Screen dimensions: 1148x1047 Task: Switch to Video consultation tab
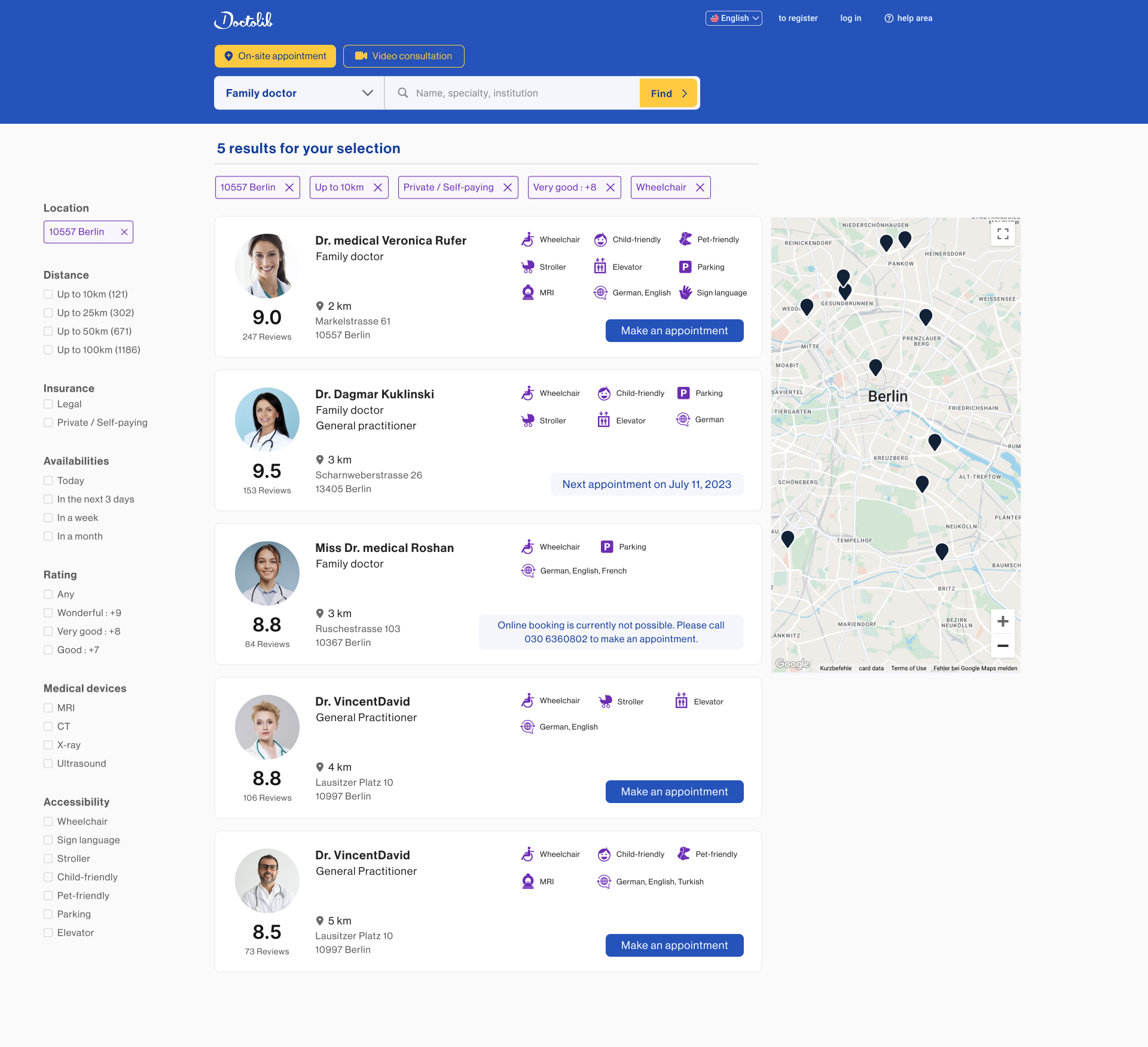[x=404, y=56]
